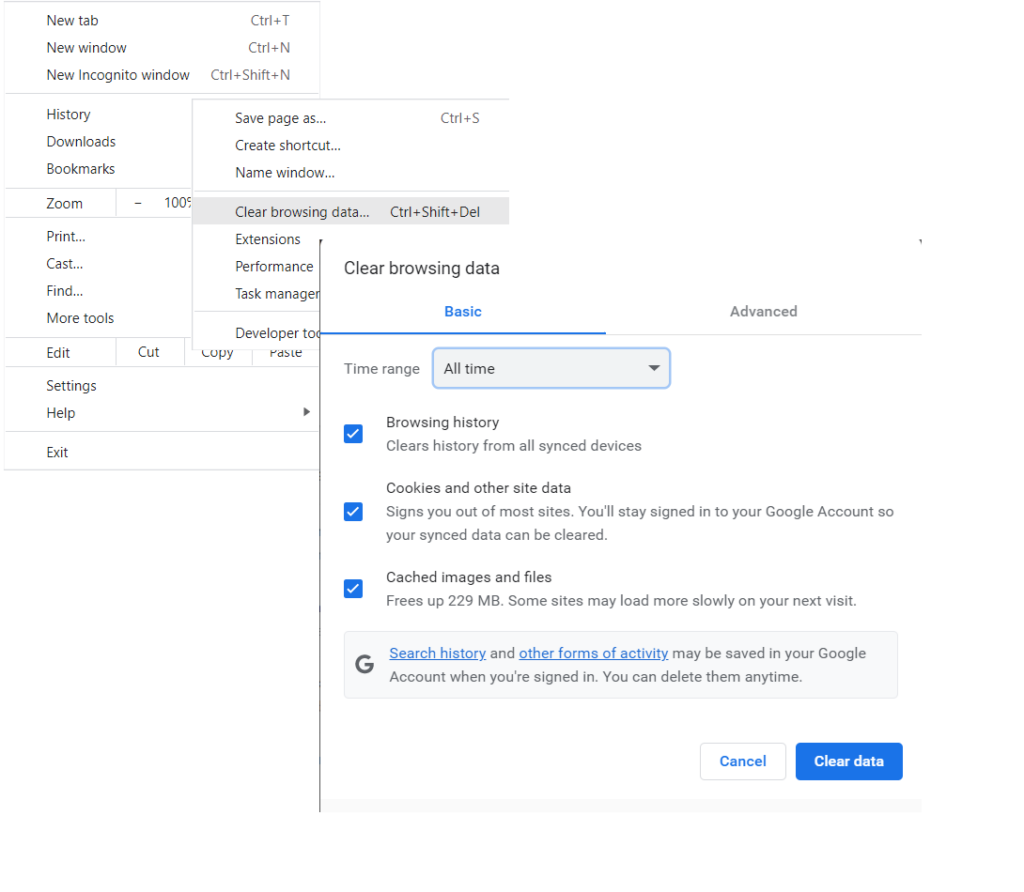Decrease page zoom with minus button

[137, 202]
